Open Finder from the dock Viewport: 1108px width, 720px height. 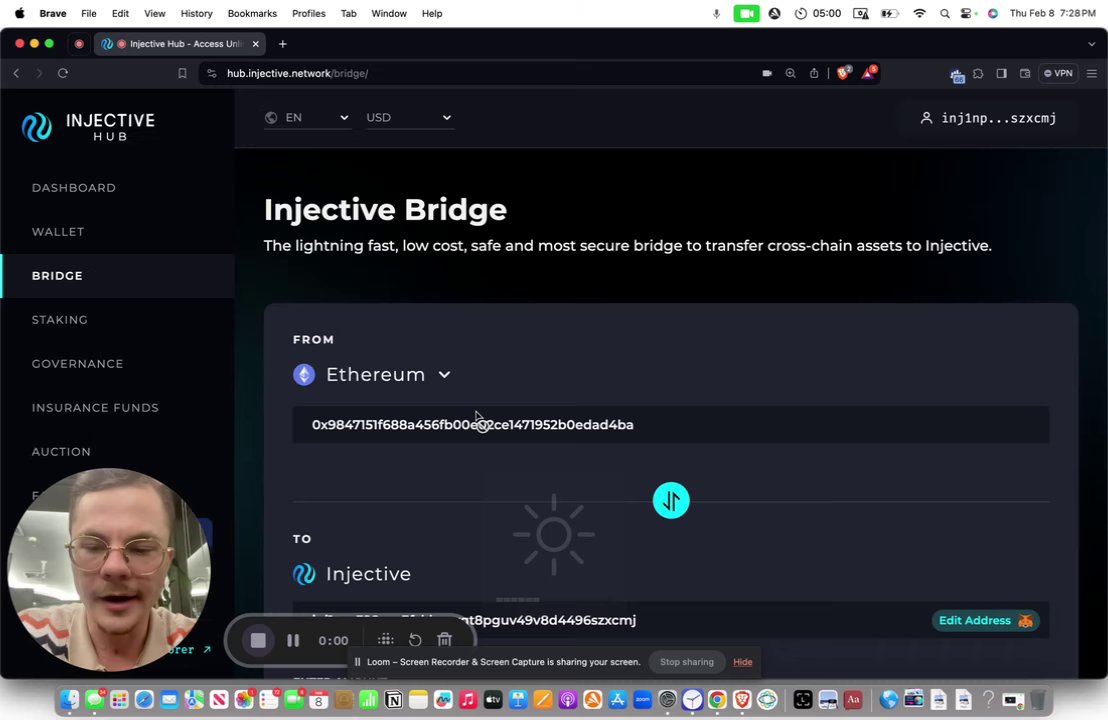(x=69, y=700)
